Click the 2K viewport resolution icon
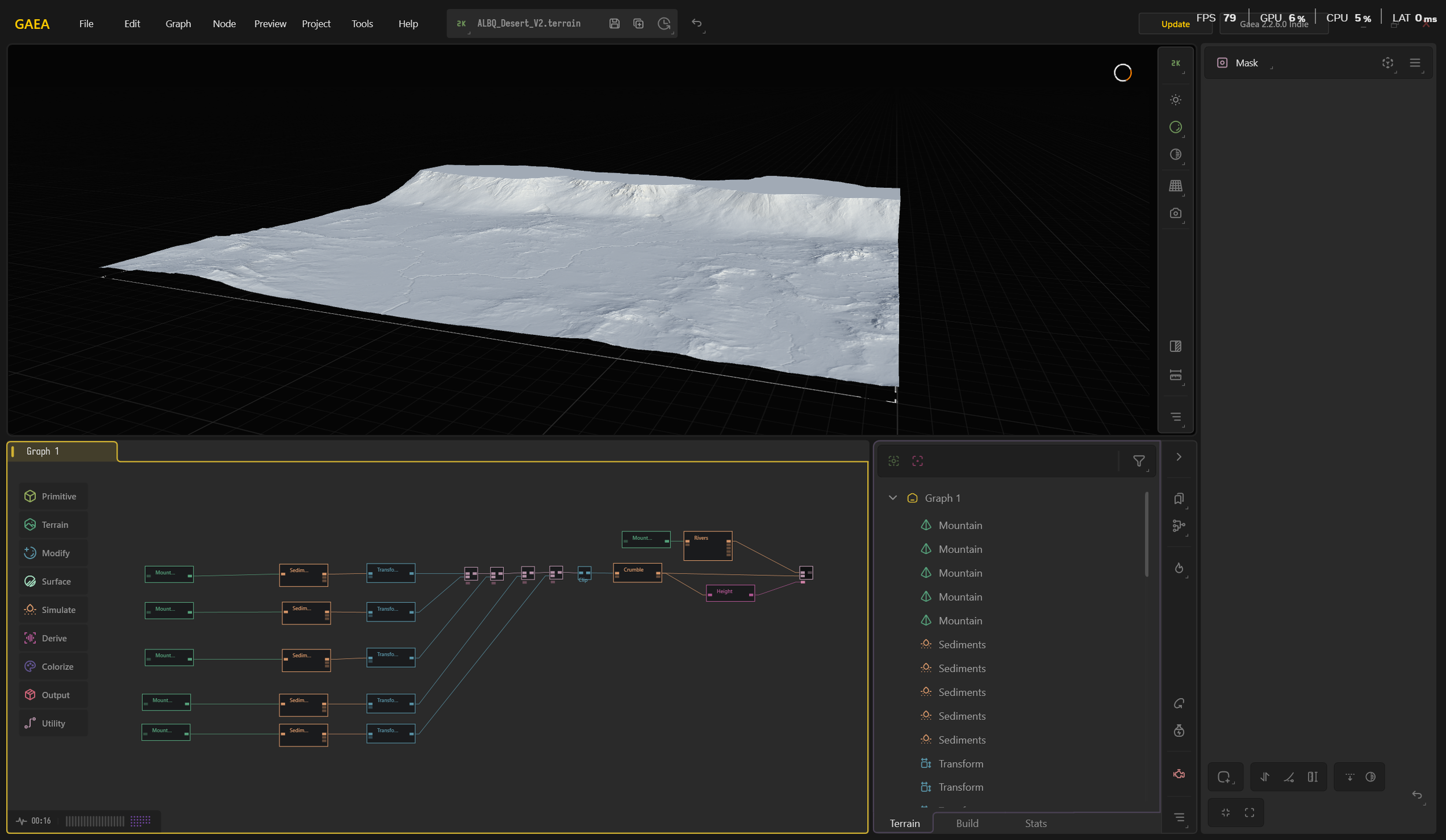This screenshot has height=840, width=1446. 1175,63
